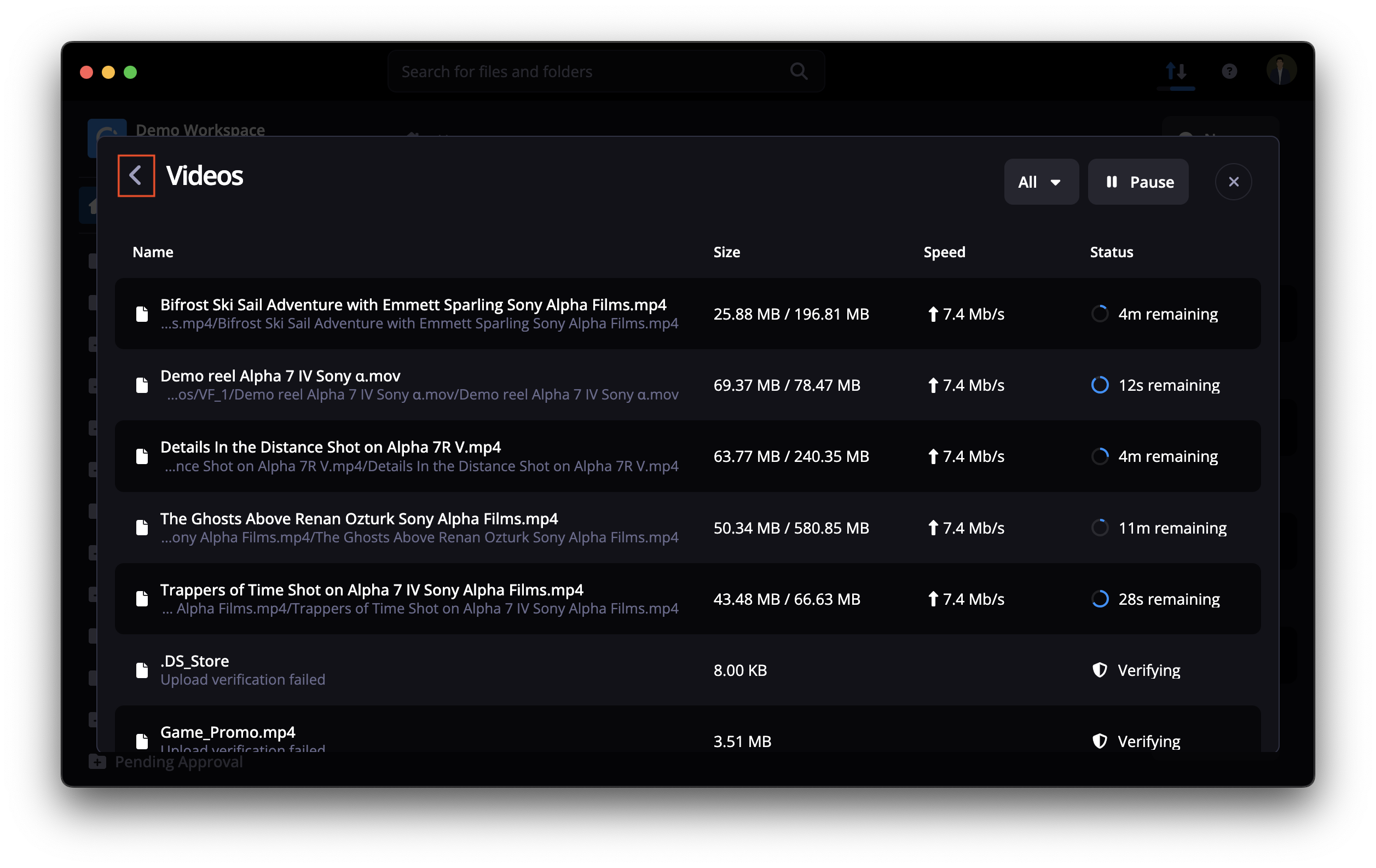Sort by the Speed column header
This screenshot has width=1376, height=868.
[x=944, y=252]
